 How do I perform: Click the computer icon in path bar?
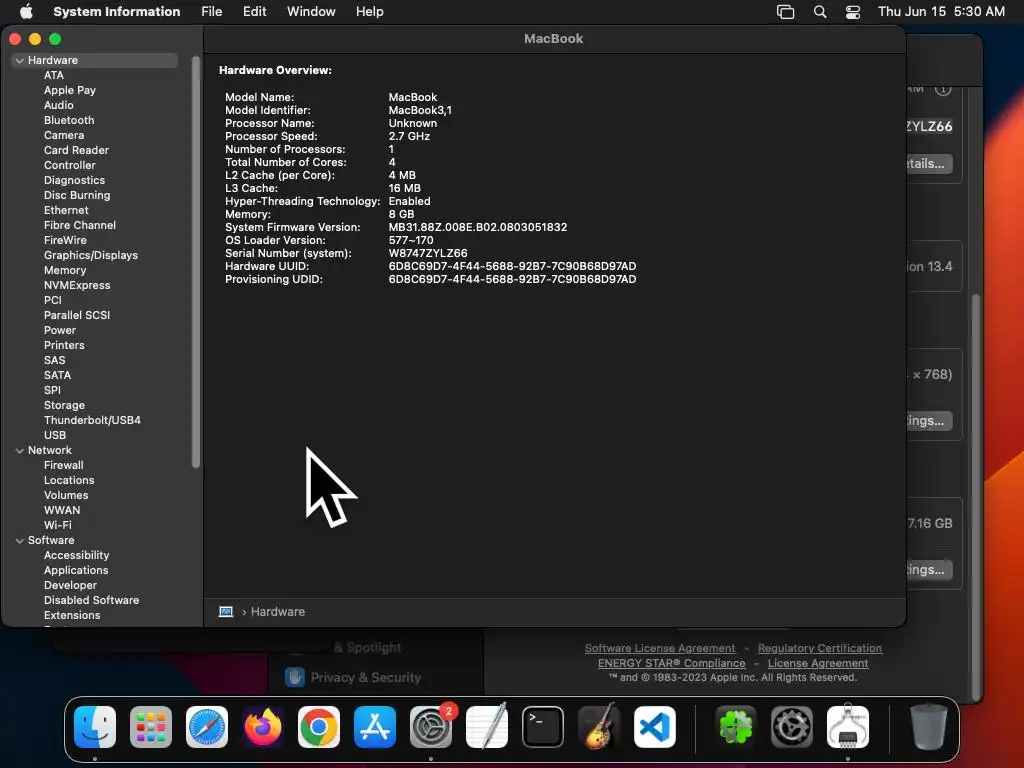click(x=226, y=612)
